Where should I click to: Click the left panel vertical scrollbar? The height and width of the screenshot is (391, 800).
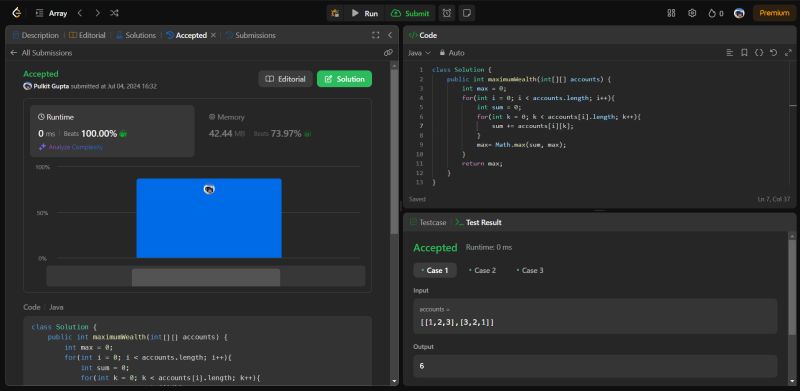(x=394, y=152)
